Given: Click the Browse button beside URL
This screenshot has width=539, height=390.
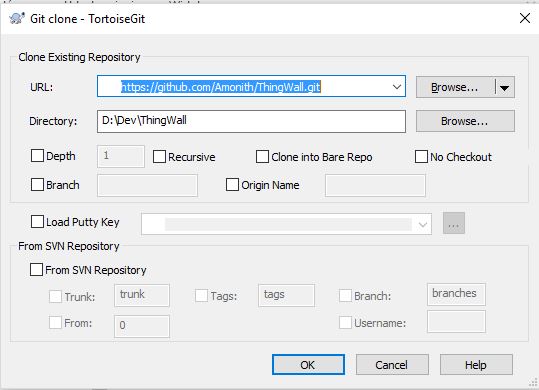Looking at the screenshot, I should [455, 87].
